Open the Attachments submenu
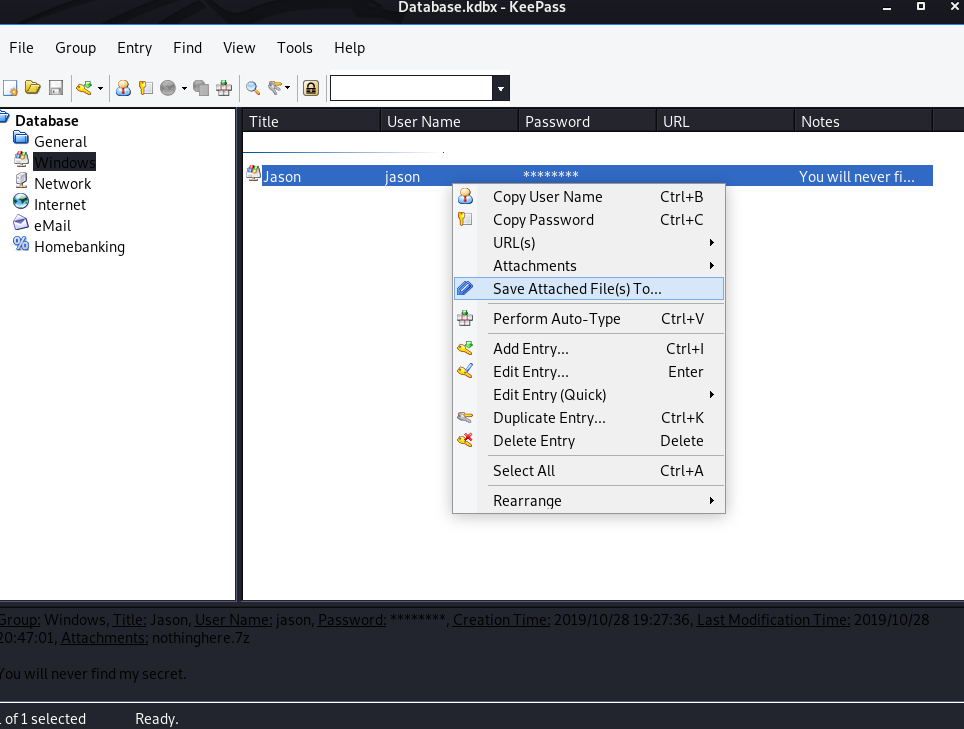This screenshot has height=729, width=964. coord(534,265)
